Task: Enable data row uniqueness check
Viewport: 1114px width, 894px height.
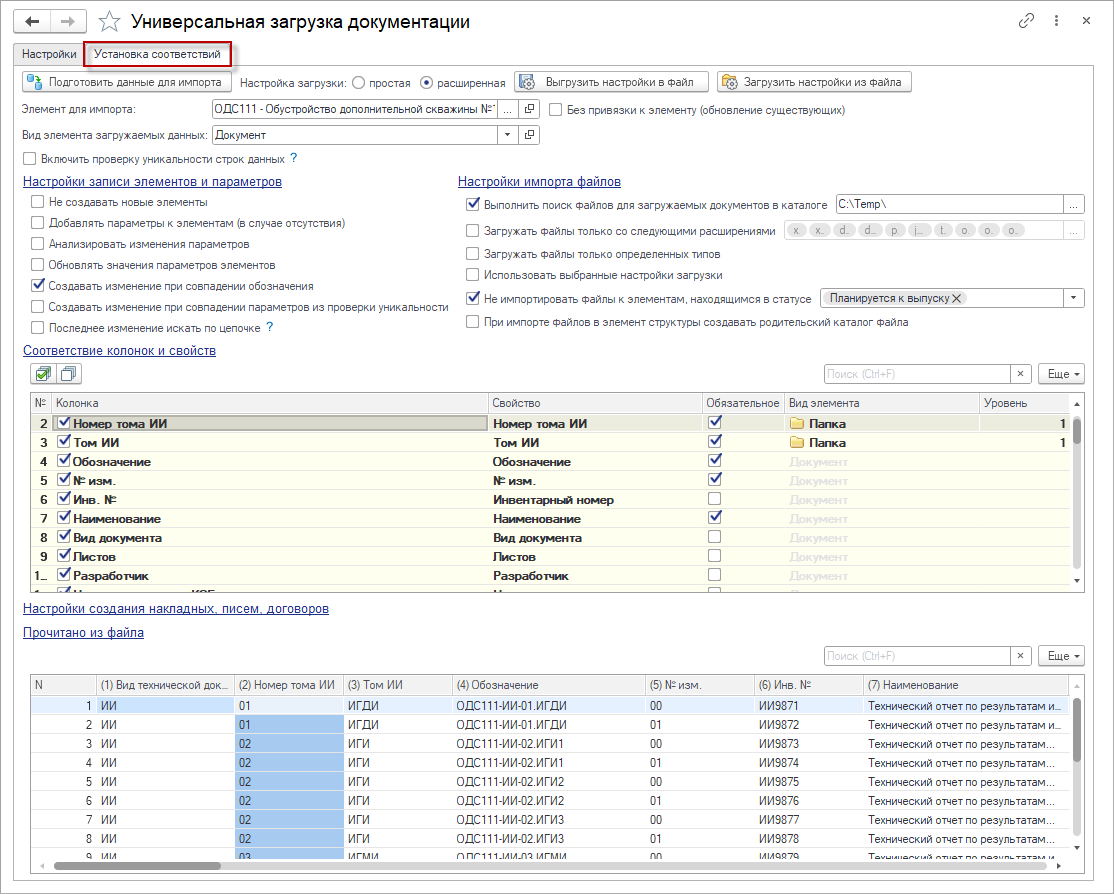Action: [x=29, y=158]
